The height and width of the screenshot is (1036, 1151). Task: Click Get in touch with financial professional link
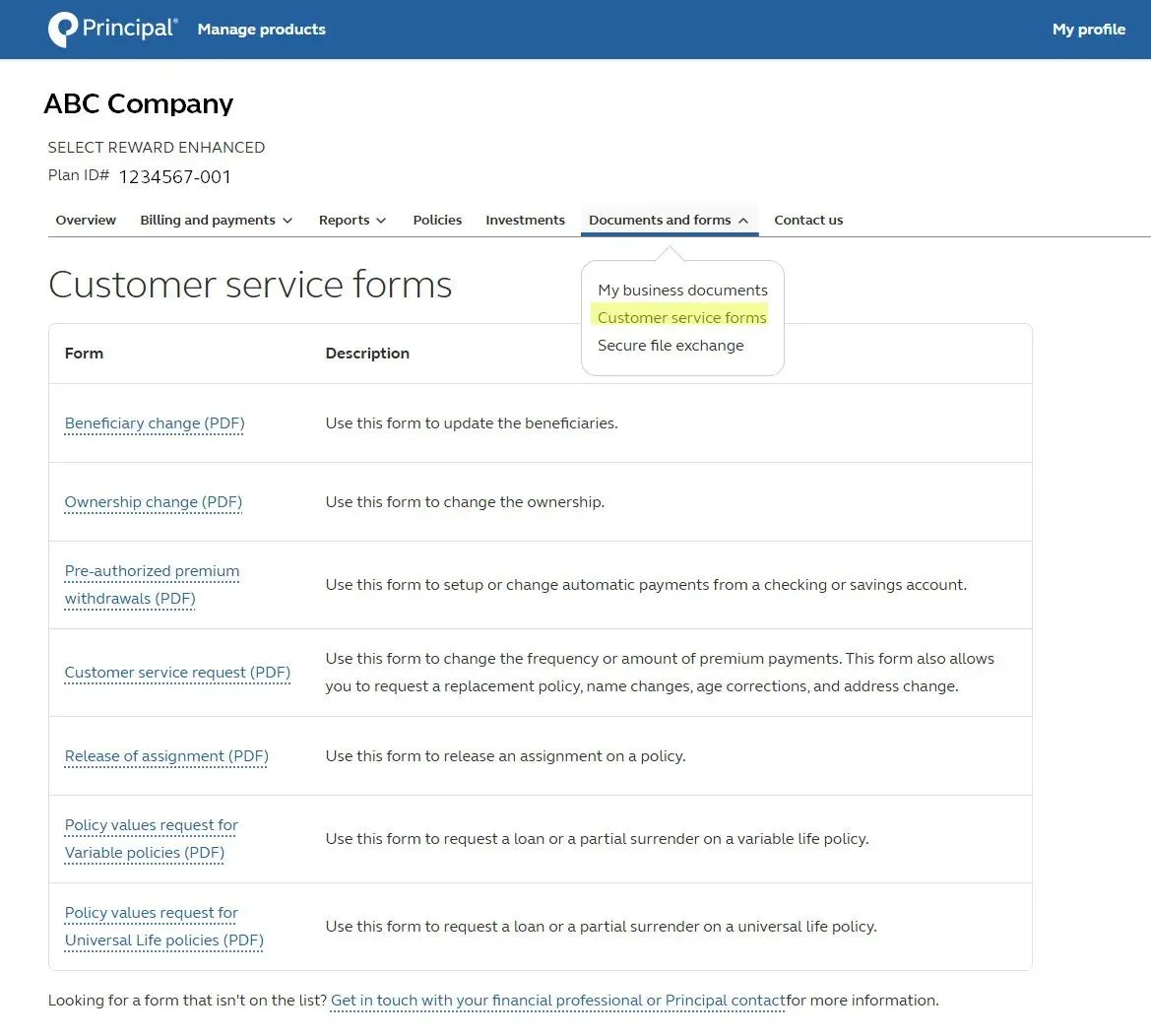coord(558,1000)
